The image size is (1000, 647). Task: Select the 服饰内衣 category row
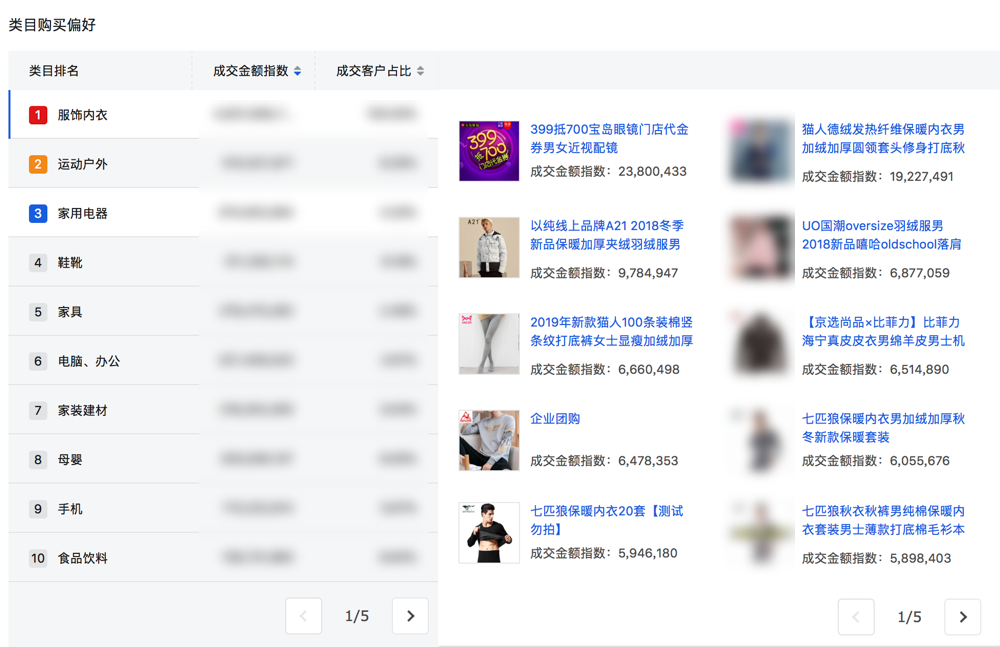pos(223,114)
